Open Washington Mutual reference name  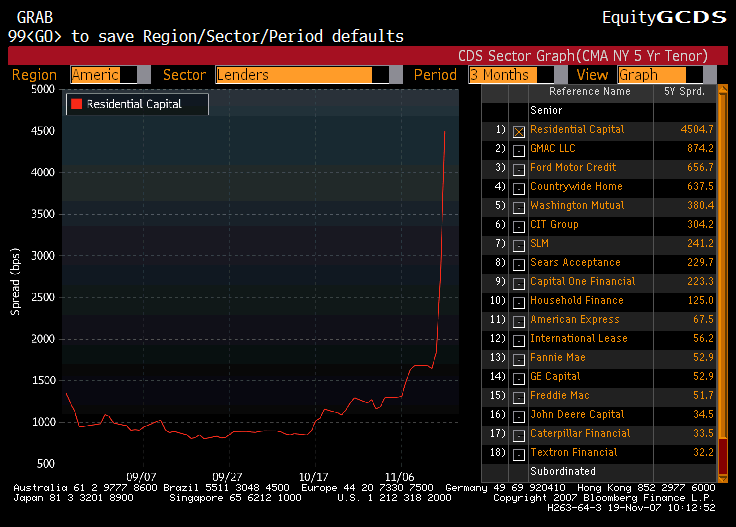(577, 206)
